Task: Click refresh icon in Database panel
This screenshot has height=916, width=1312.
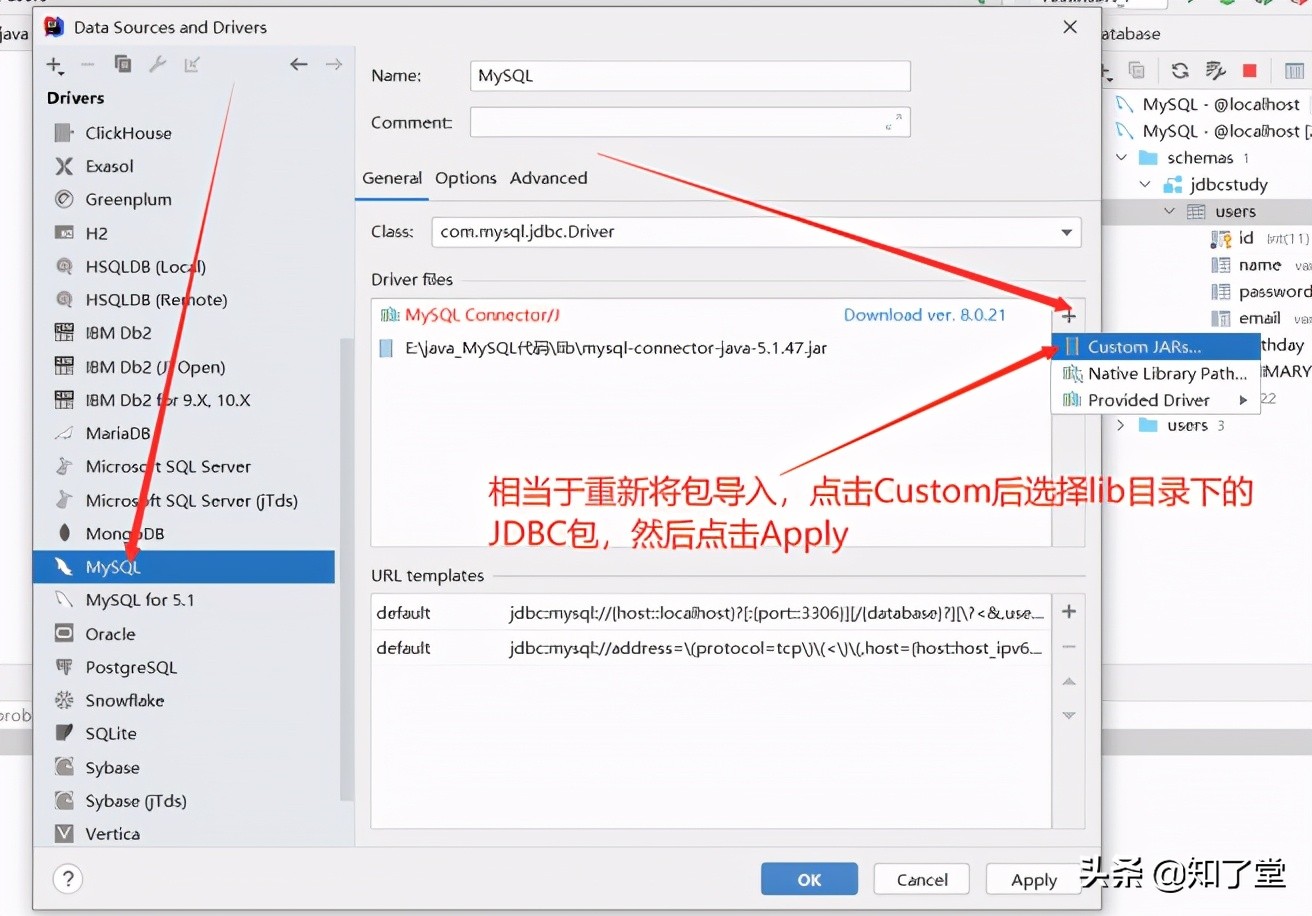Action: pos(1180,70)
